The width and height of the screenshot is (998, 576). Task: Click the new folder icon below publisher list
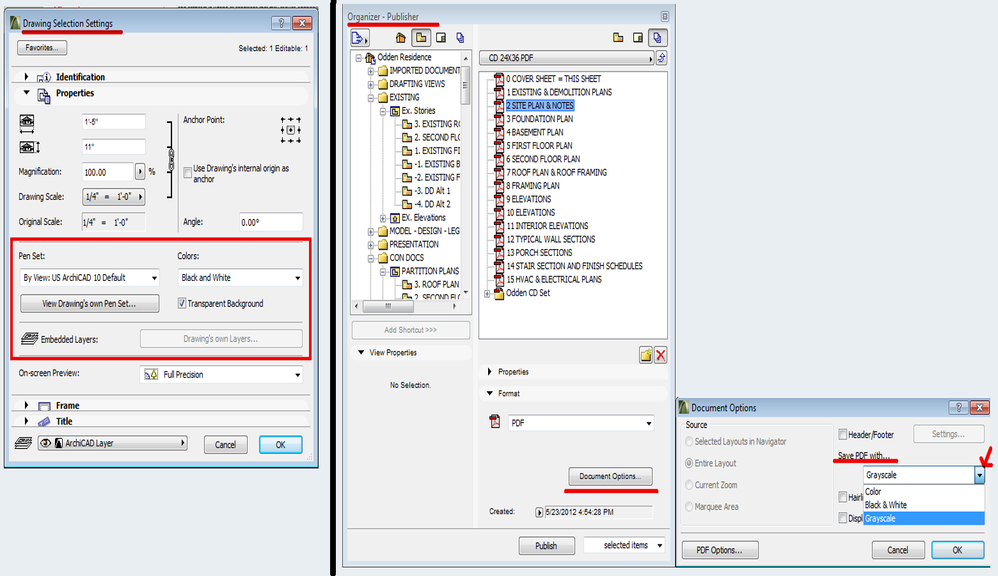(645, 355)
